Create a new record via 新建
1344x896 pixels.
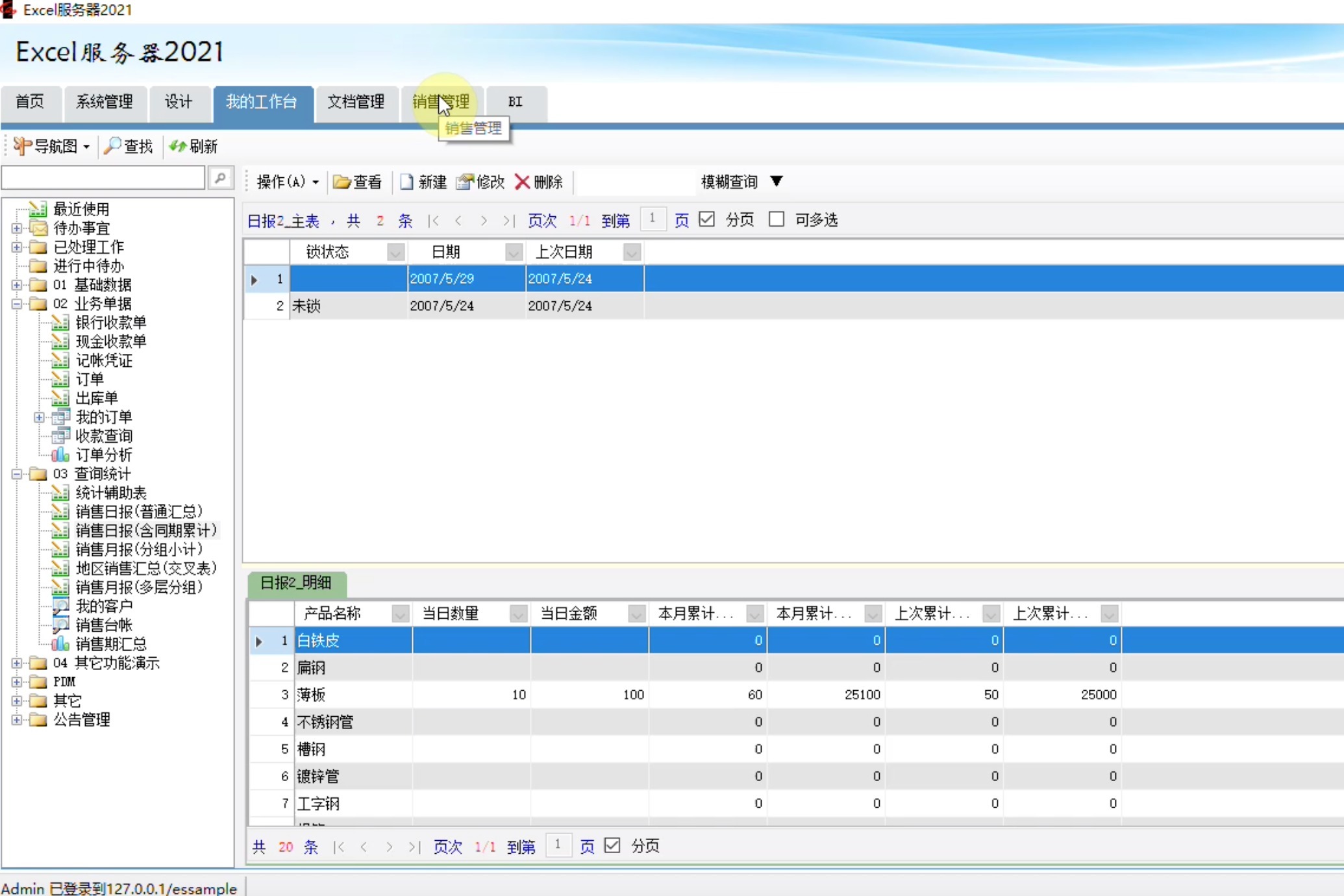[422, 182]
